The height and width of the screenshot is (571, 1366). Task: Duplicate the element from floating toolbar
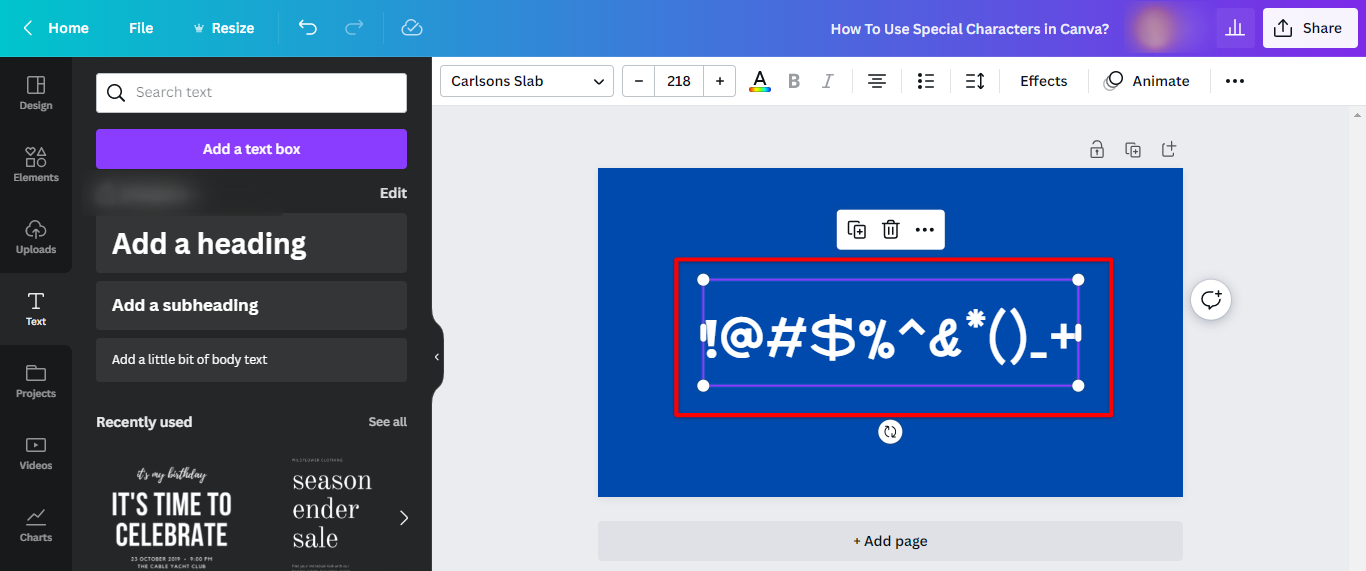(x=857, y=230)
